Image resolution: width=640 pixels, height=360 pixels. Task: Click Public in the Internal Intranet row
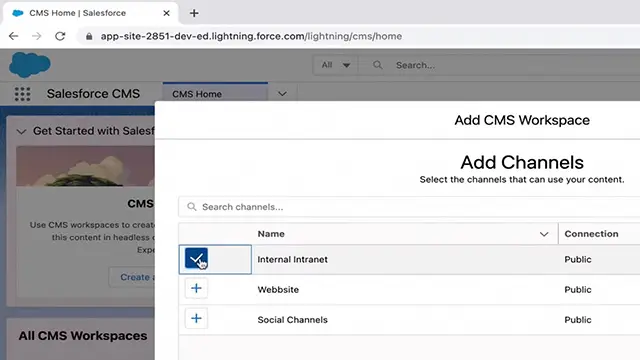click(578, 260)
